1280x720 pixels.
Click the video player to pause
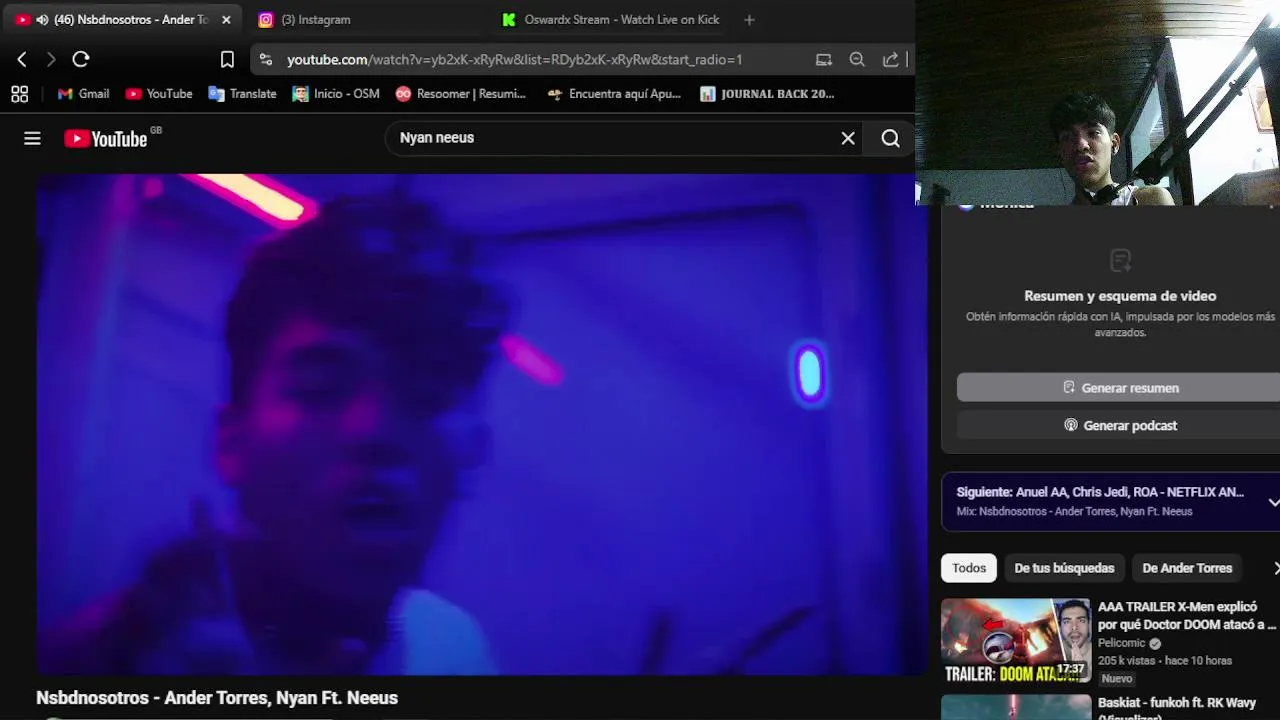482,424
